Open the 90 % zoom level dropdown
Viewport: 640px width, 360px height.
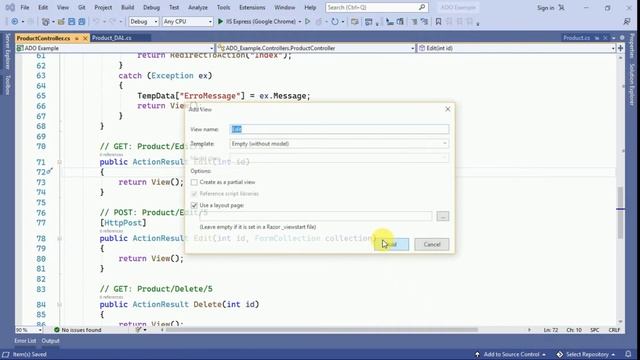coord(29,330)
